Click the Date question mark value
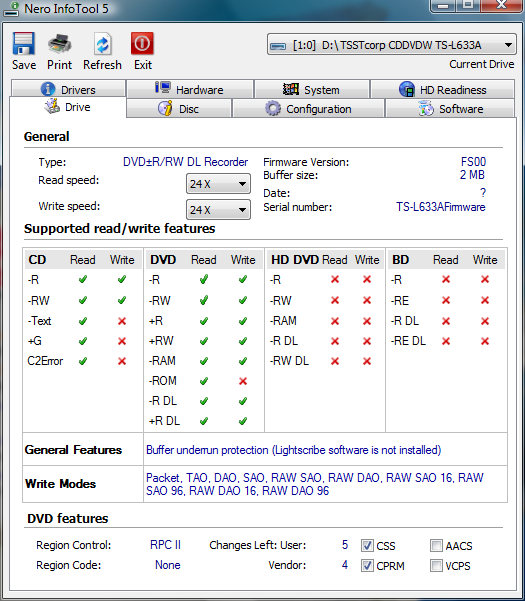525x601 pixels. click(483, 192)
